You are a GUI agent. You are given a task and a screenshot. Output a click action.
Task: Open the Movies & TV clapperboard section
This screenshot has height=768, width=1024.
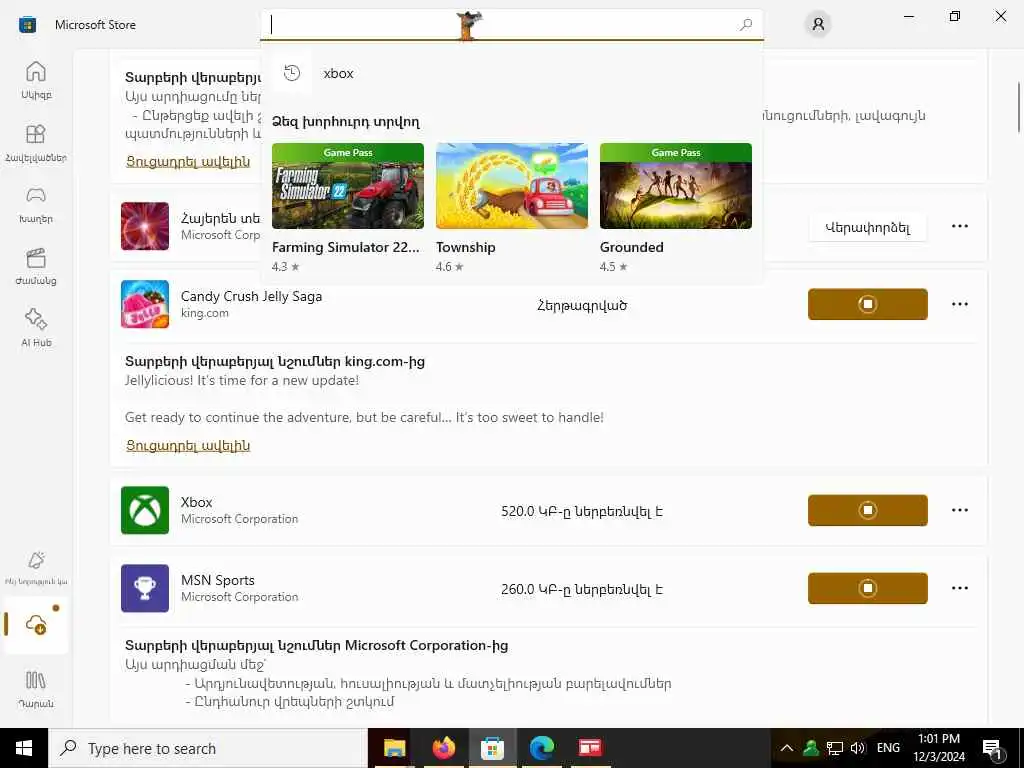(36, 266)
